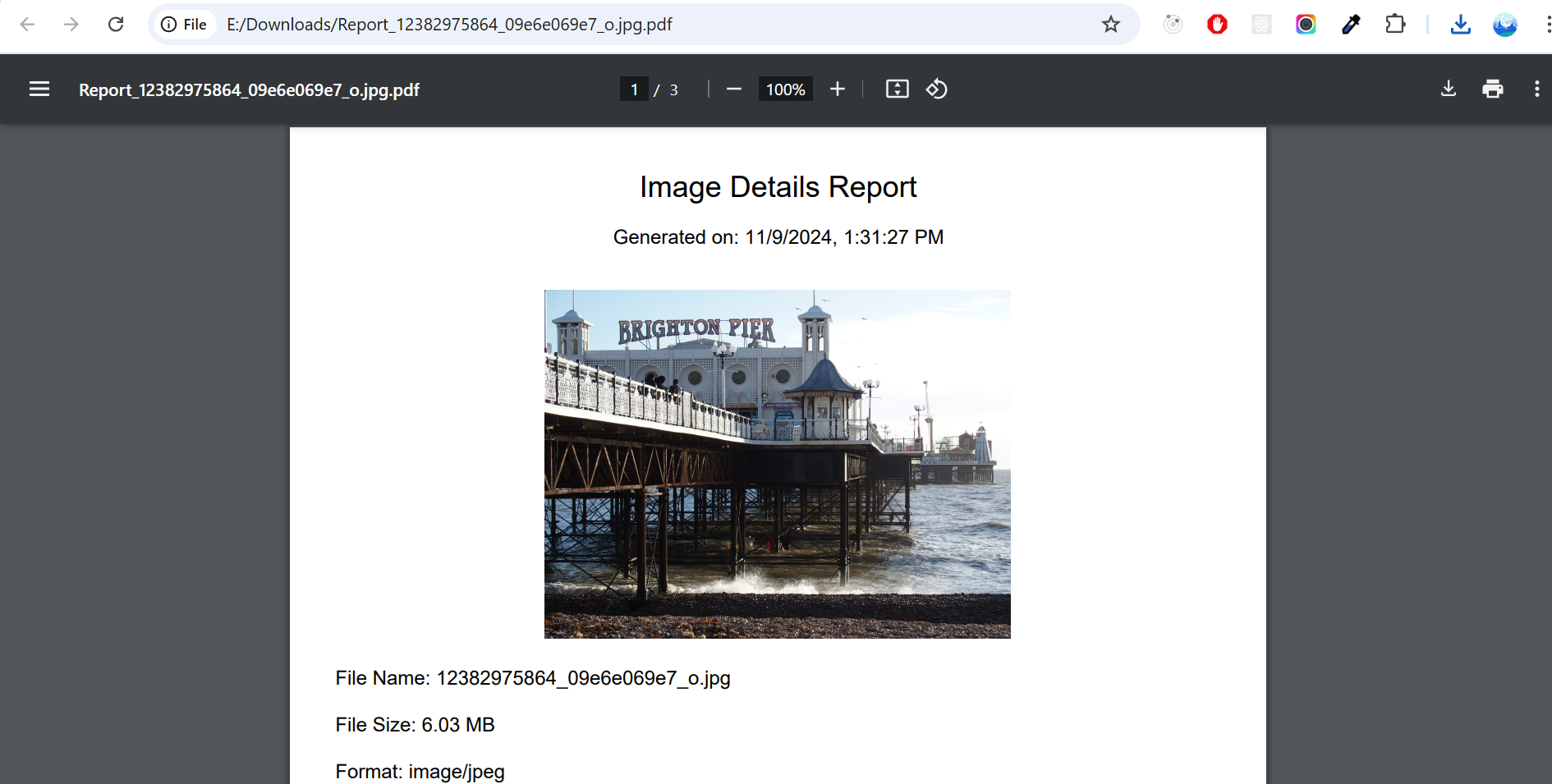Download the PDF from viewer toolbar
The height and width of the screenshot is (784, 1552).
pos(1449,89)
